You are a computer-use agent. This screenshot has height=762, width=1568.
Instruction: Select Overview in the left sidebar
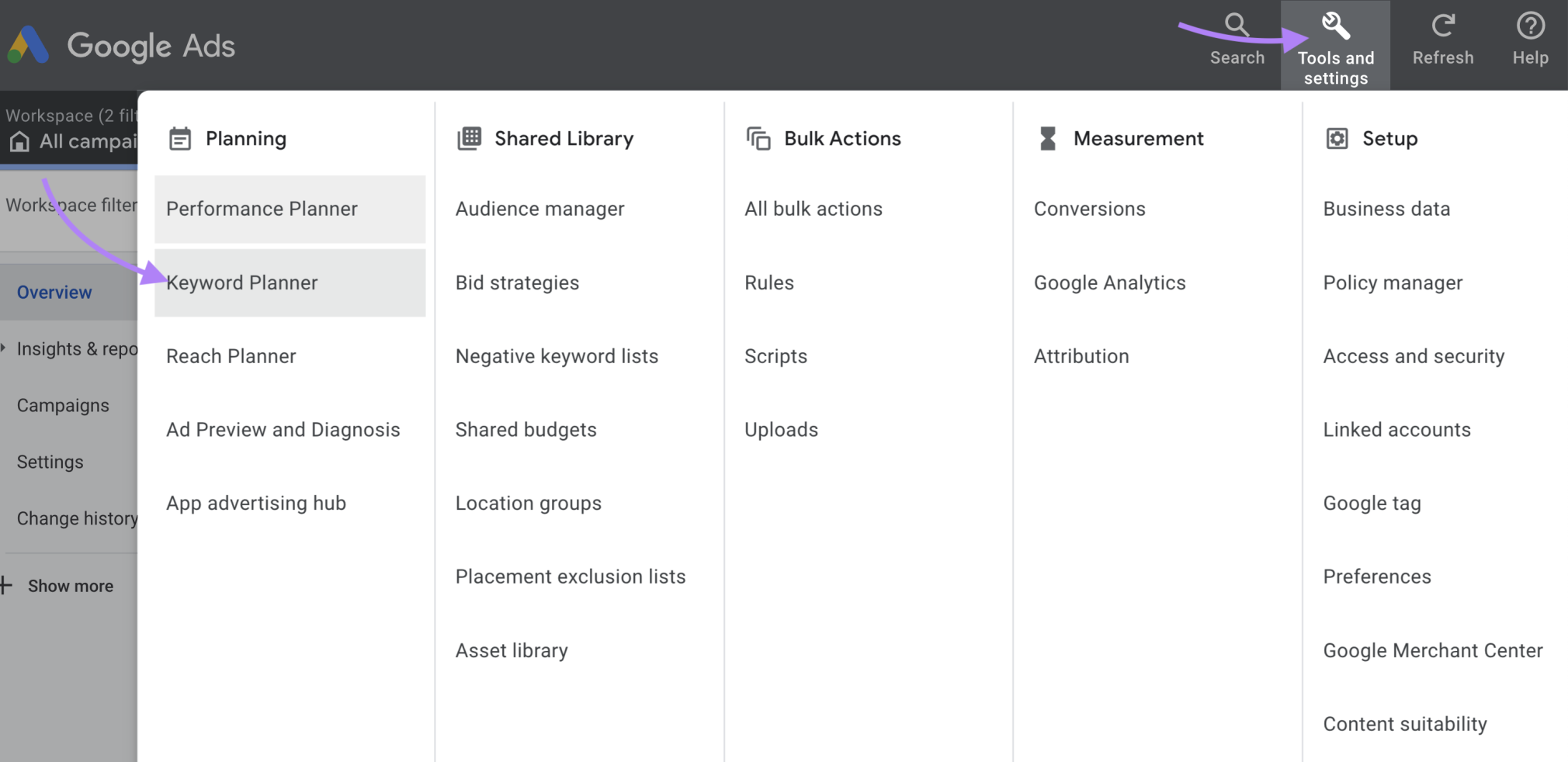click(x=54, y=293)
